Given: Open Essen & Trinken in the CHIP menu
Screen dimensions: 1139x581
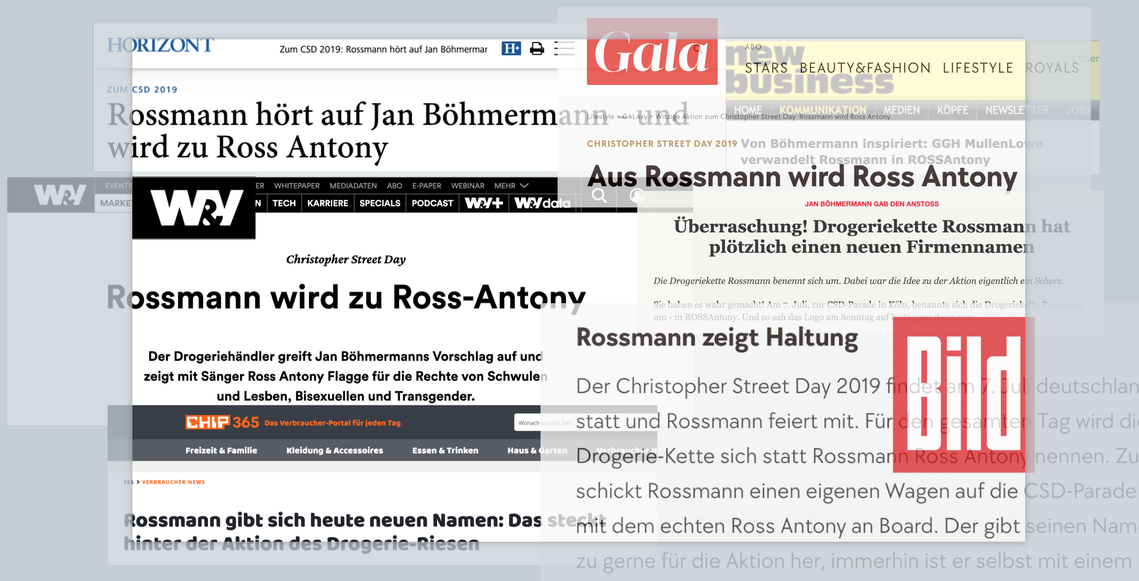Looking at the screenshot, I should 445,450.
